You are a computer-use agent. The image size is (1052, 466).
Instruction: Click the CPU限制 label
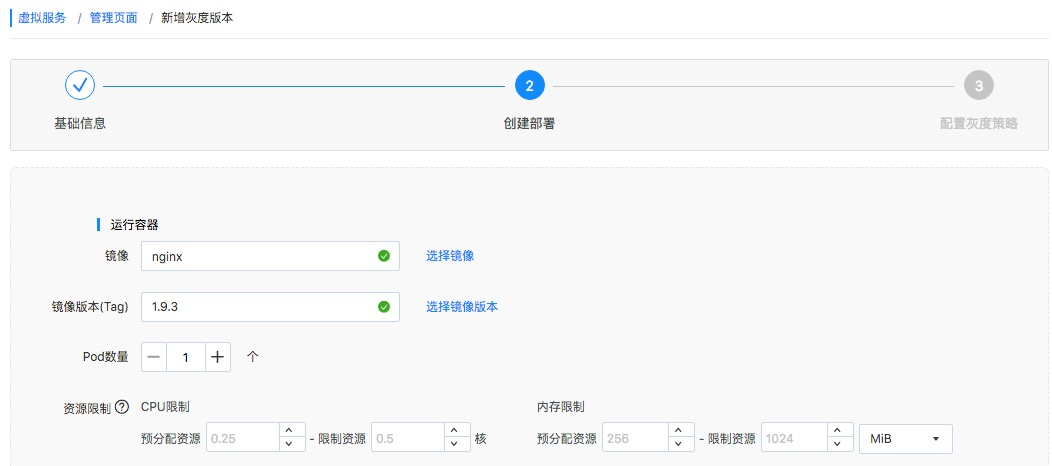pyautogui.click(x=165, y=406)
